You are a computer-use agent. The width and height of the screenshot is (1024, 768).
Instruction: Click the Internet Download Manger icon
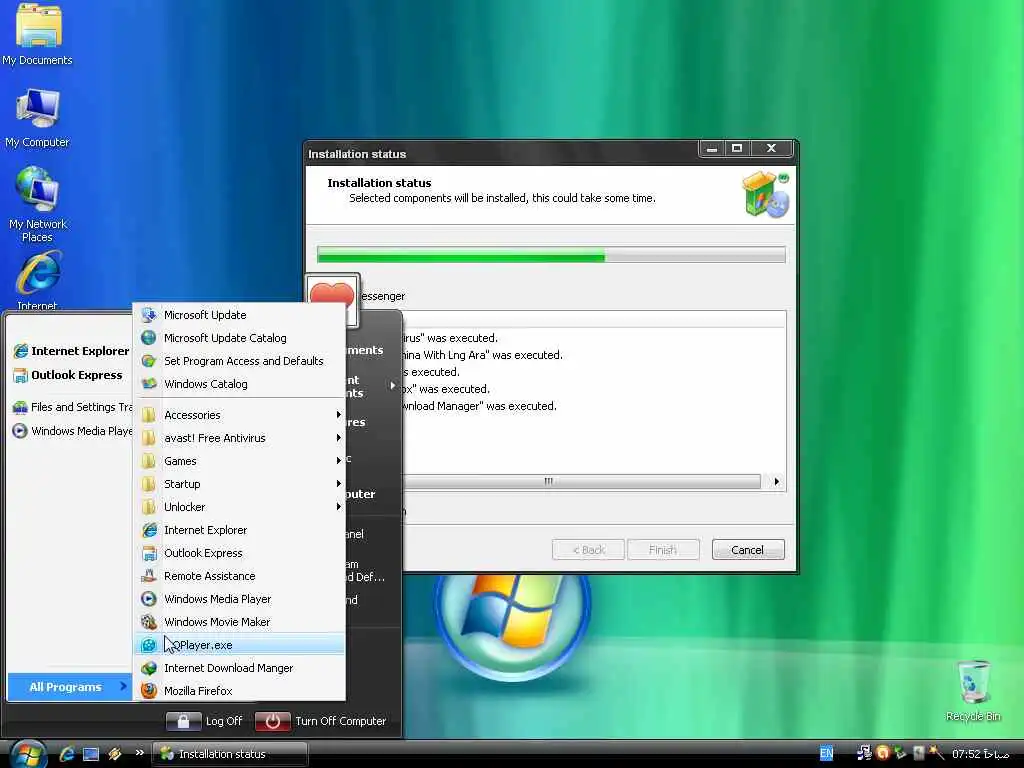(x=149, y=668)
